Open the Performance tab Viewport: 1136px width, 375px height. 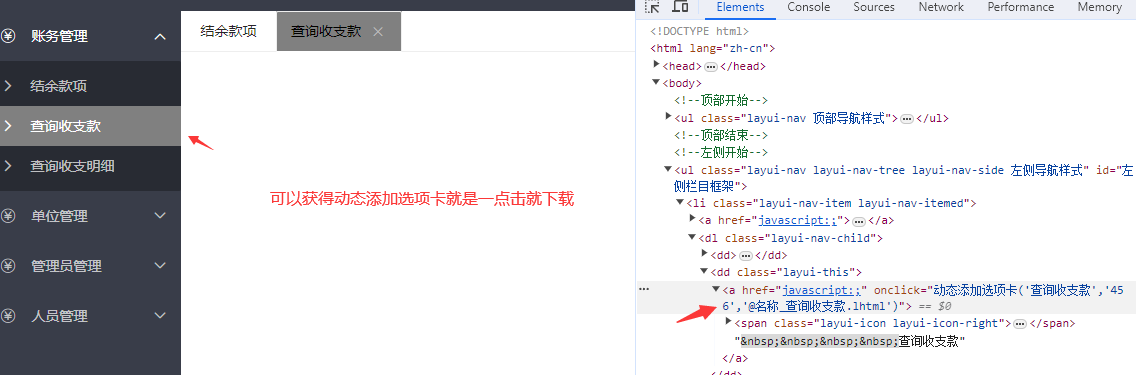tap(1020, 7)
